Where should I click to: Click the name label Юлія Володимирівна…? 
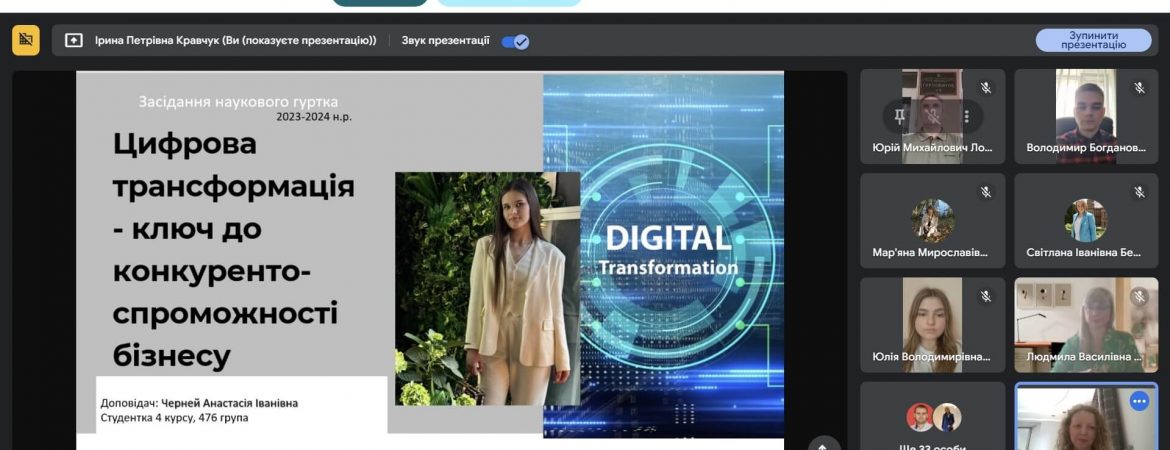[931, 357]
